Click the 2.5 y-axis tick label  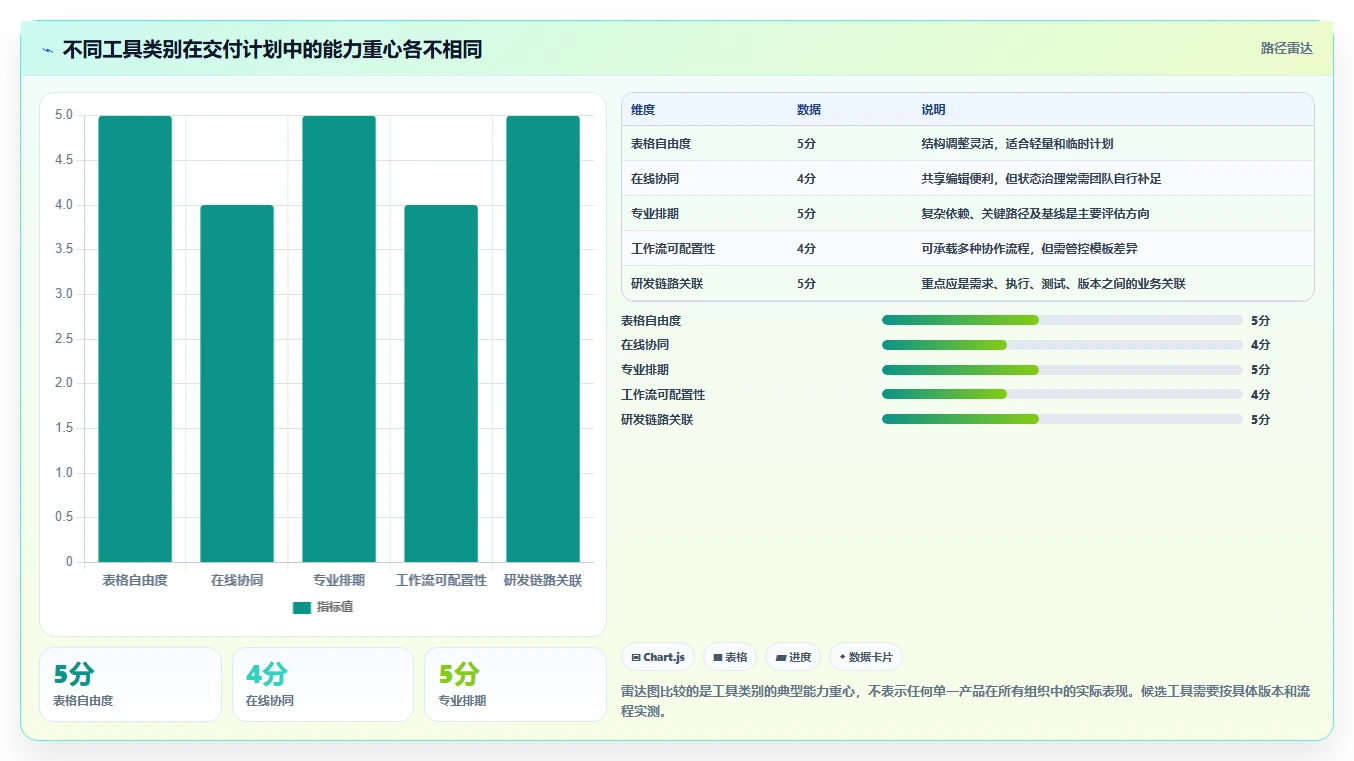click(63, 339)
